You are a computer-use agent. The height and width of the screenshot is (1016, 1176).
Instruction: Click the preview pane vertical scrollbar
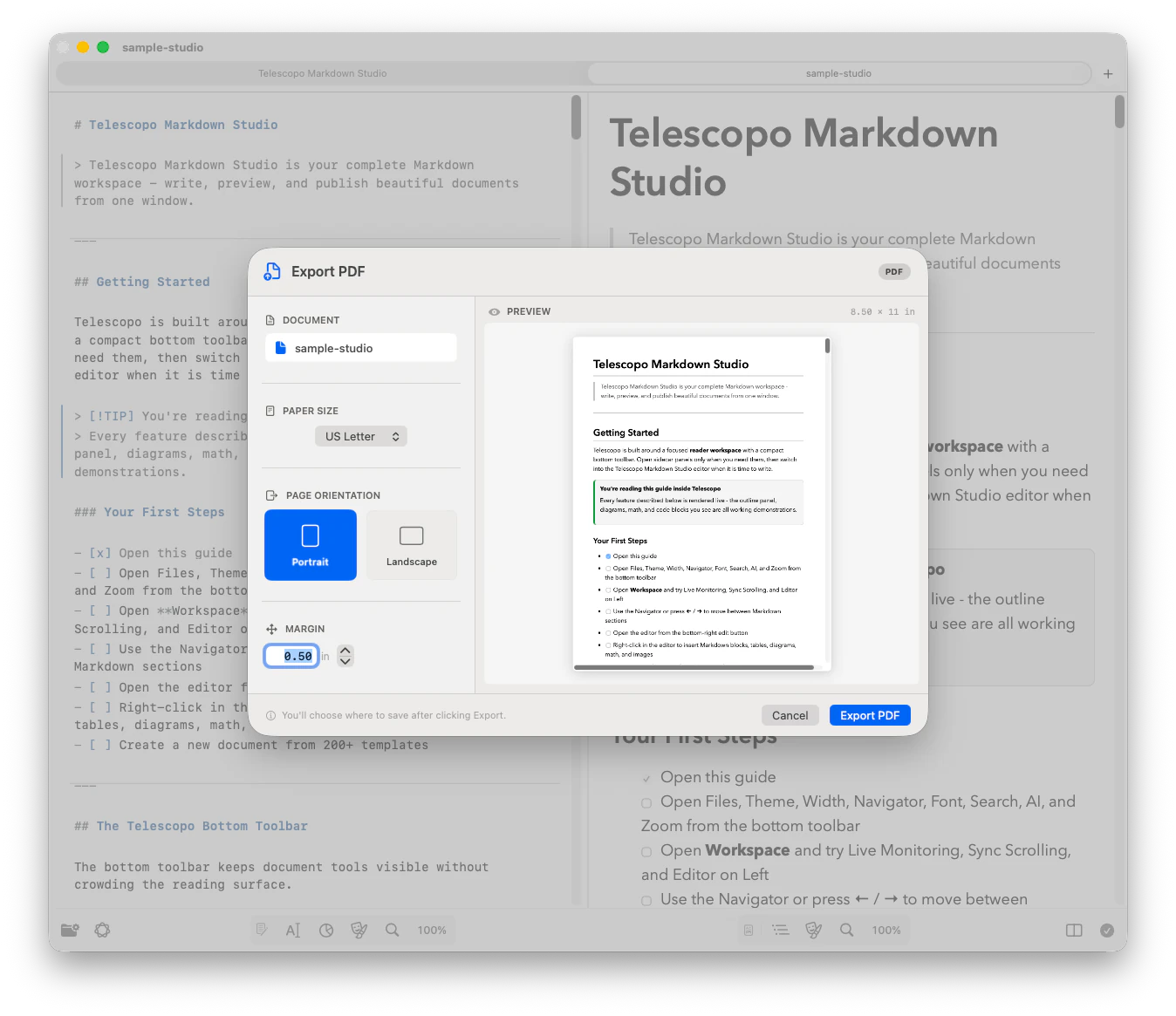click(x=827, y=346)
